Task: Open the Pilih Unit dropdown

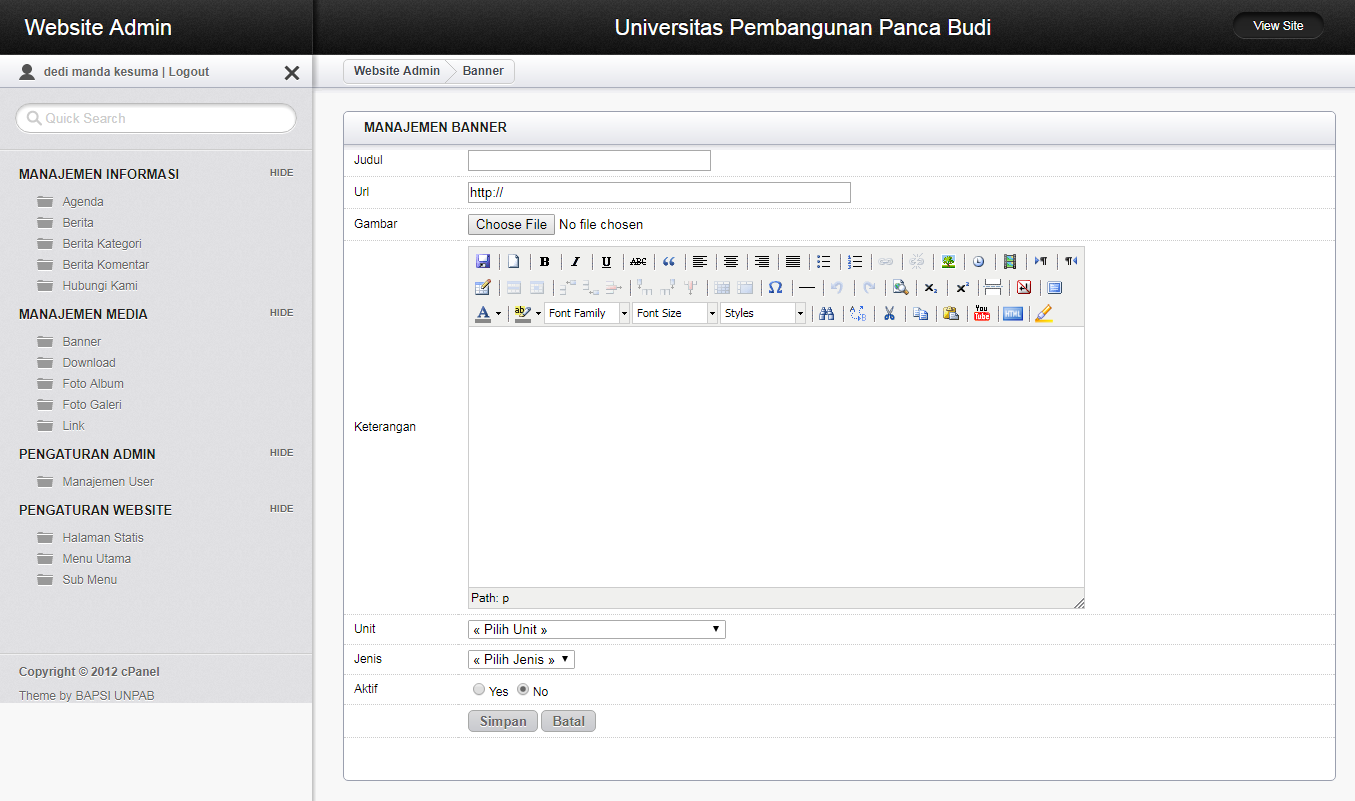Action: (x=596, y=630)
